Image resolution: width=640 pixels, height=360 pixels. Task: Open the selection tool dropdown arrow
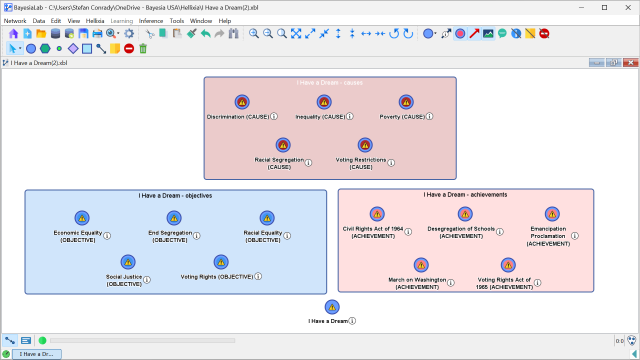[20, 49]
